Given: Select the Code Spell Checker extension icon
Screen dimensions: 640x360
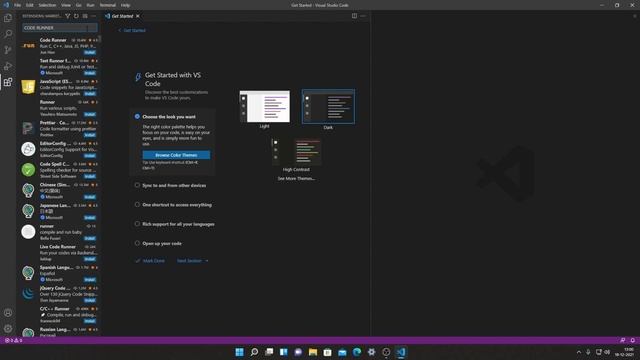Looking at the screenshot, I should point(28,169).
